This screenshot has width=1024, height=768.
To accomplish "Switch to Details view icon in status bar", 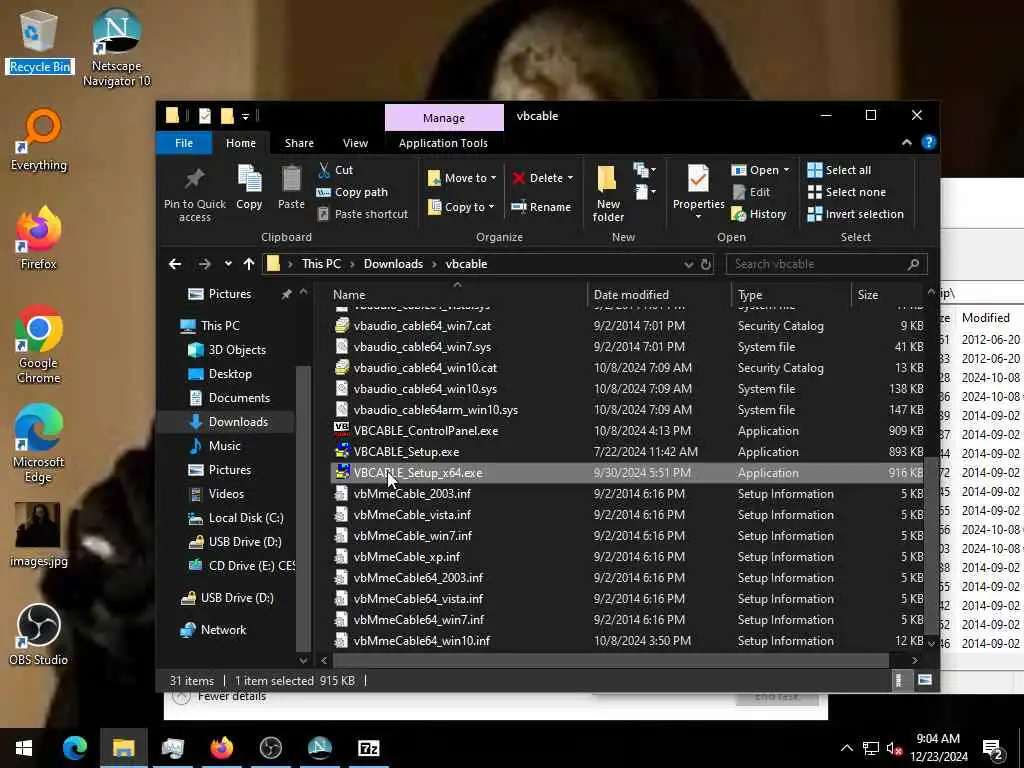I will [x=899, y=680].
